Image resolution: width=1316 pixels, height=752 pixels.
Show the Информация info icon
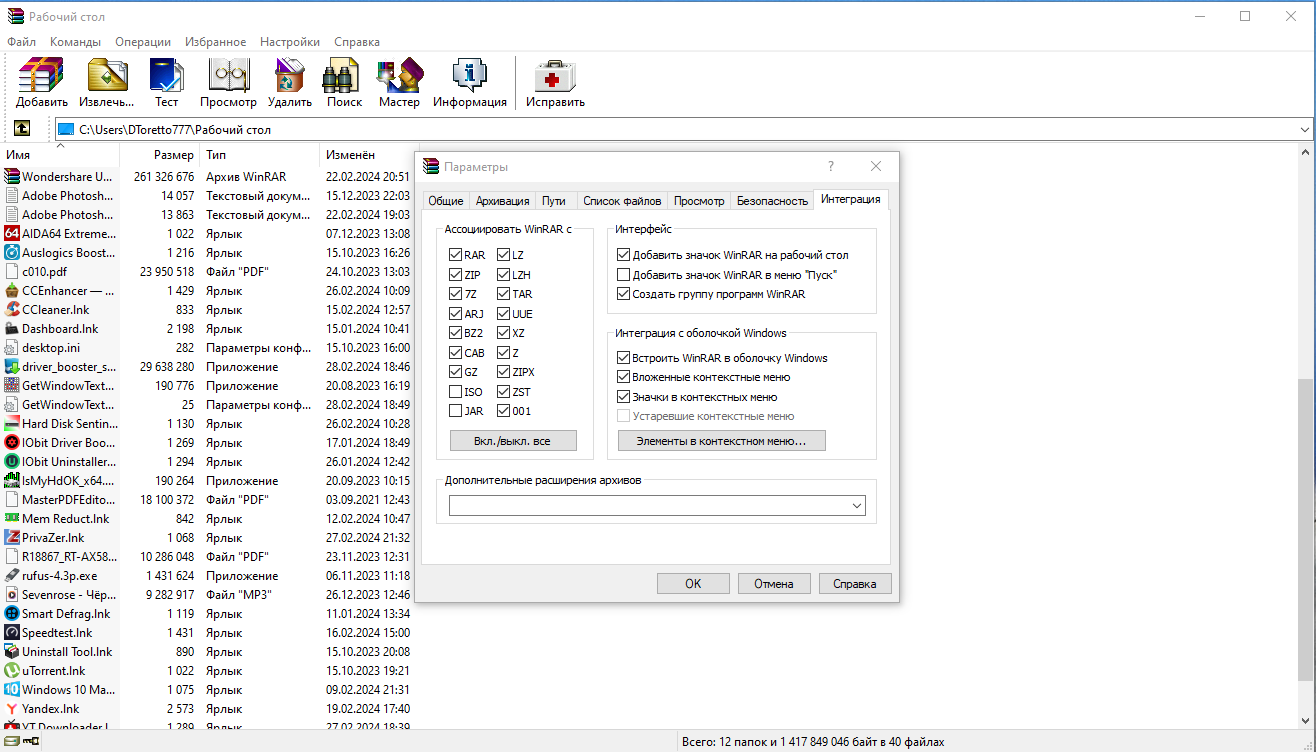469,75
